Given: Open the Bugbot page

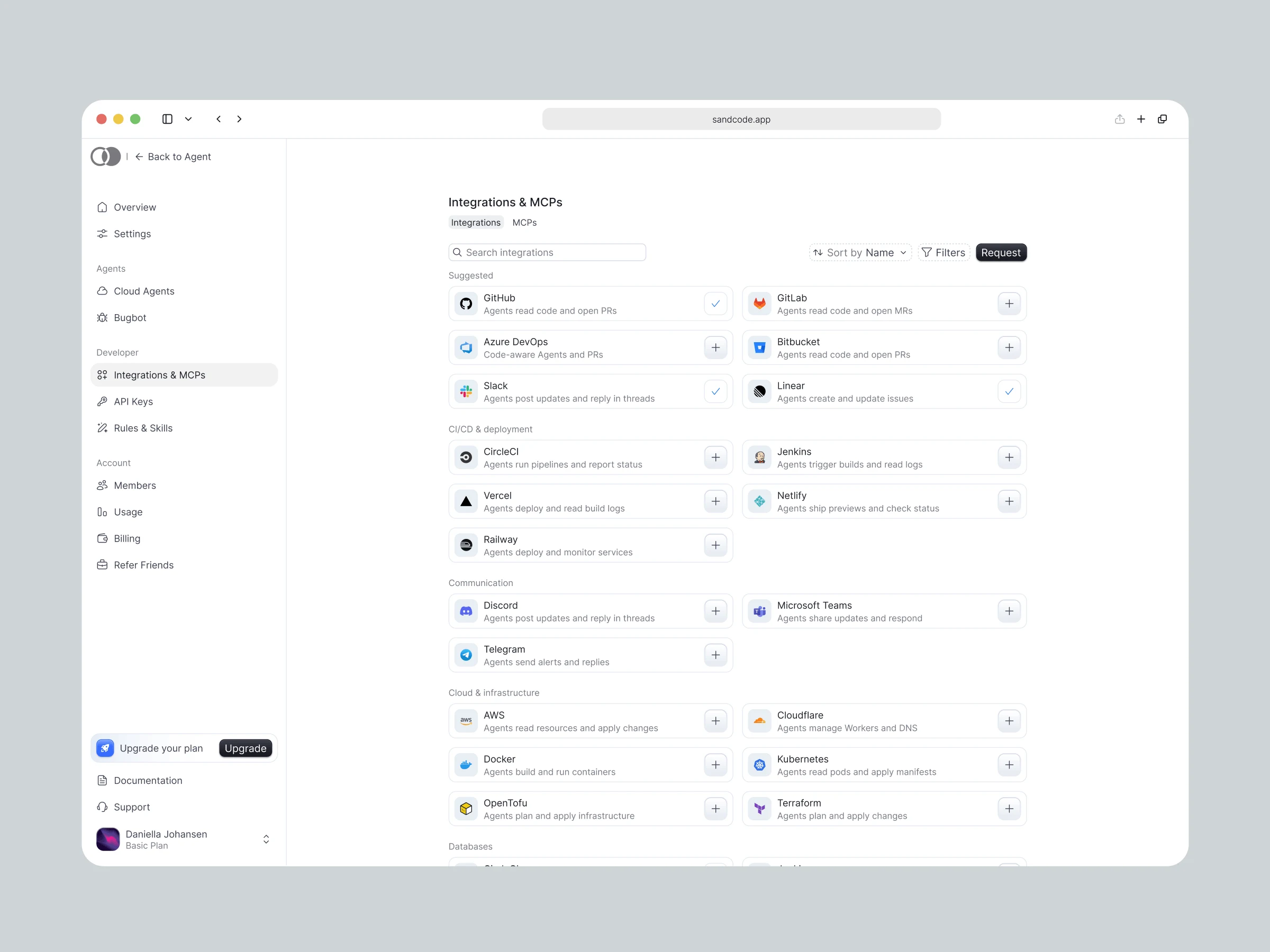Looking at the screenshot, I should [x=184, y=317].
